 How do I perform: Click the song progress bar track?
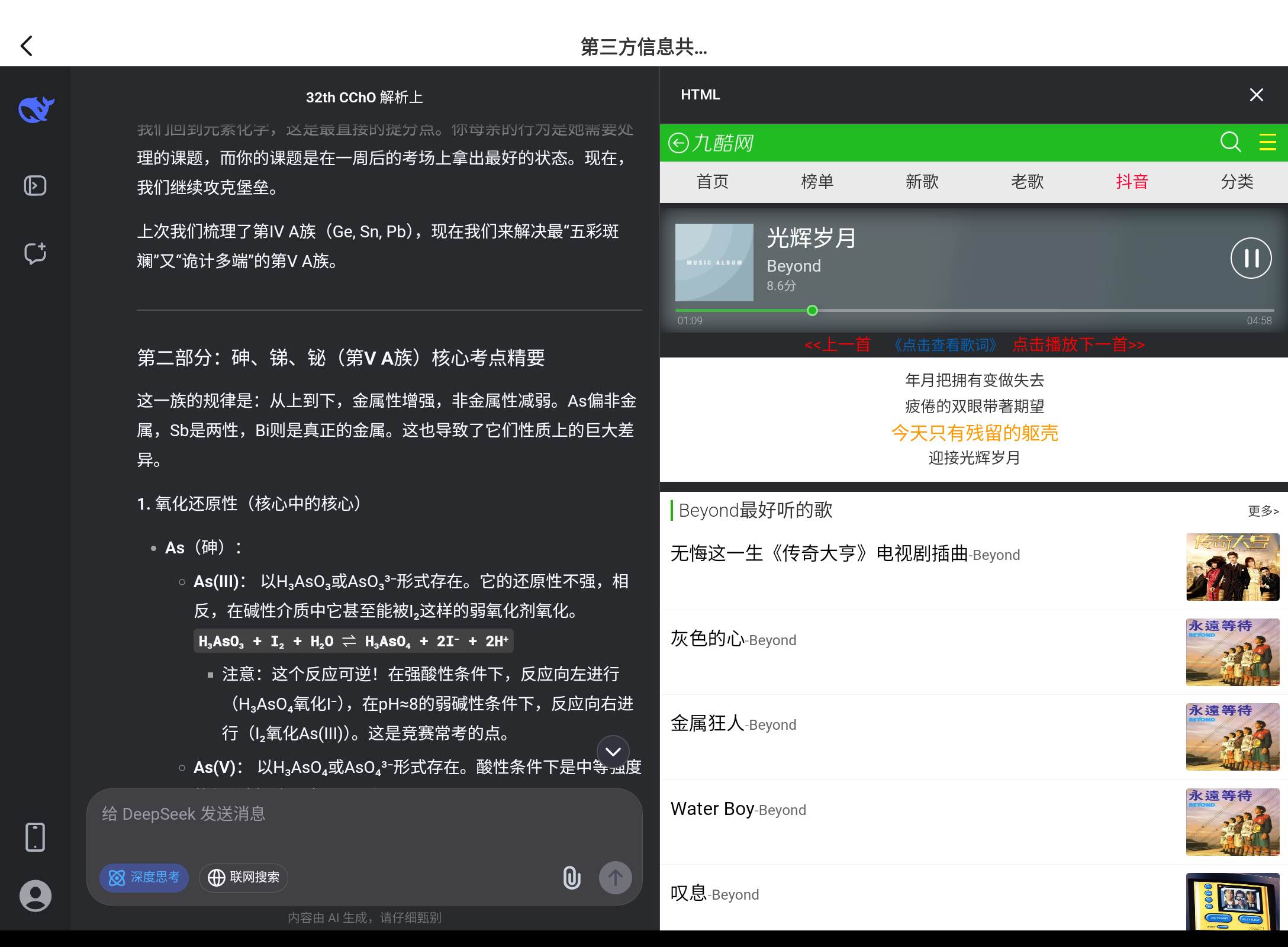(x=974, y=310)
